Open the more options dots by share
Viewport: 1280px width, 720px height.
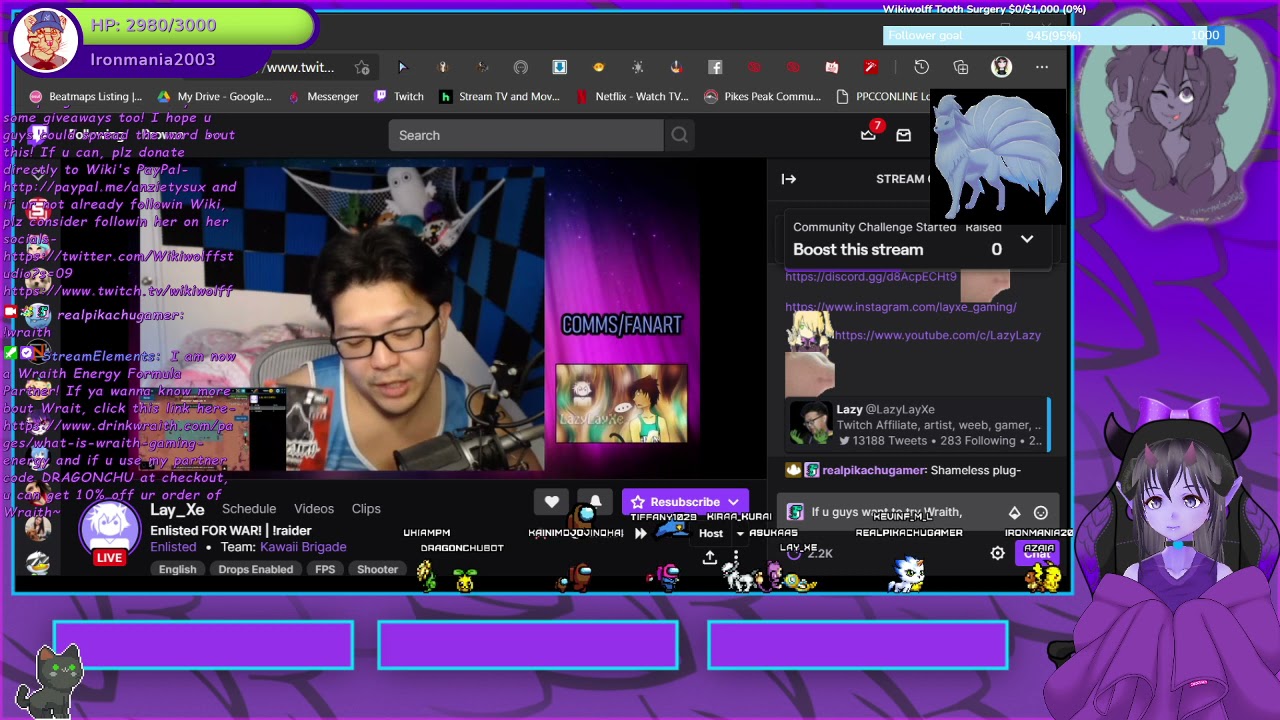coord(736,556)
